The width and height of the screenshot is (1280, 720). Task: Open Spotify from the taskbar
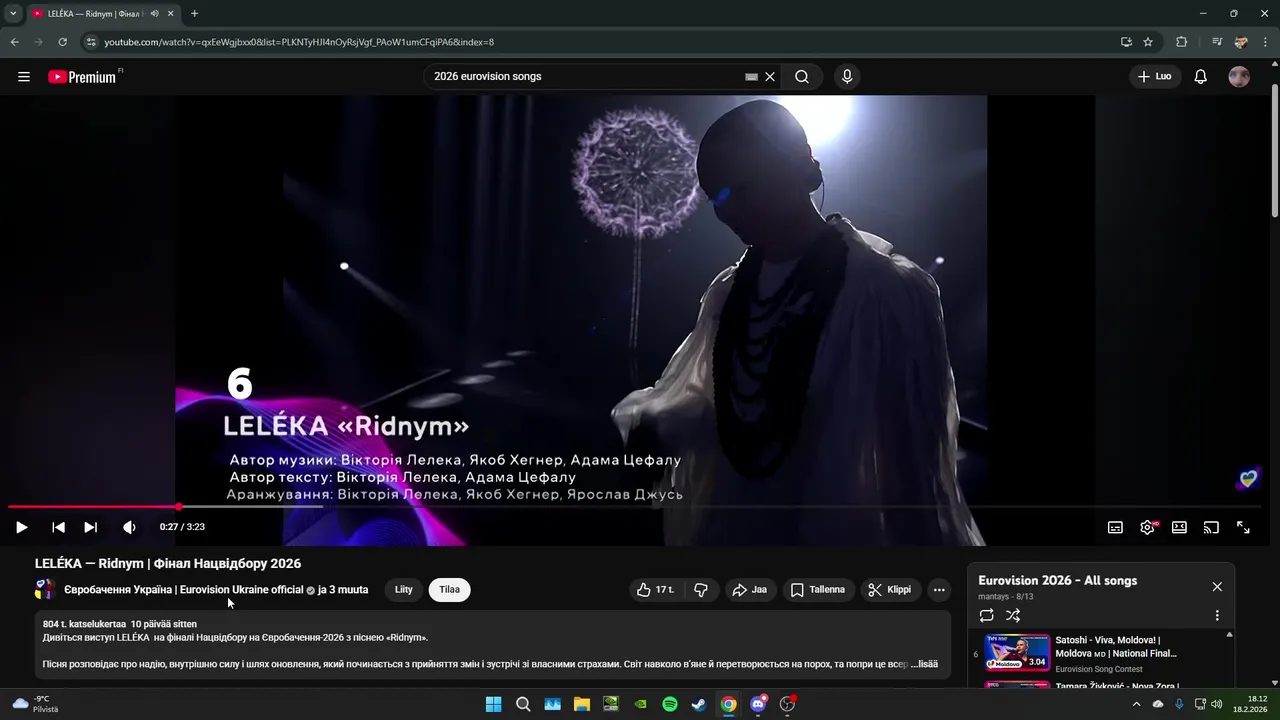click(670, 704)
